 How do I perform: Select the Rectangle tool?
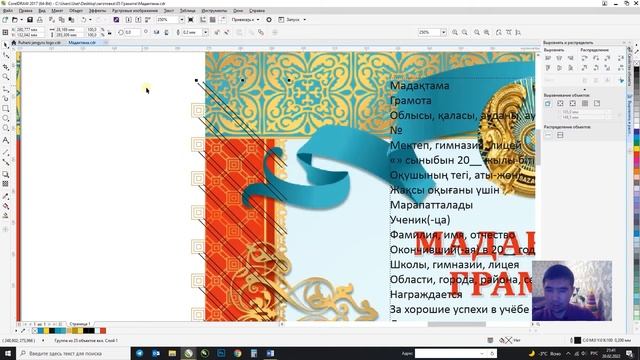point(5,109)
